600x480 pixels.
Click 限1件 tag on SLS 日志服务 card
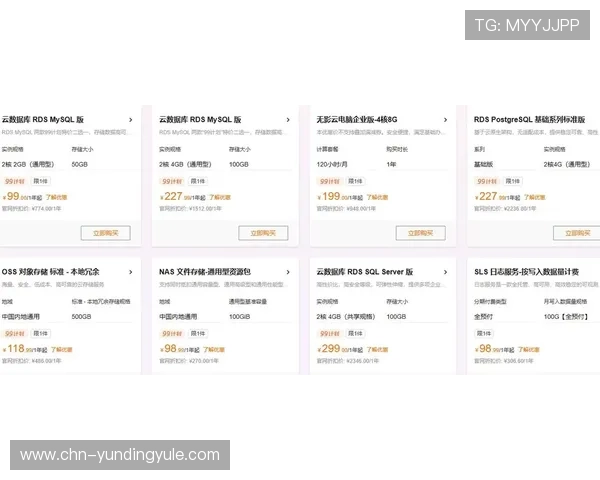[x=484, y=334]
